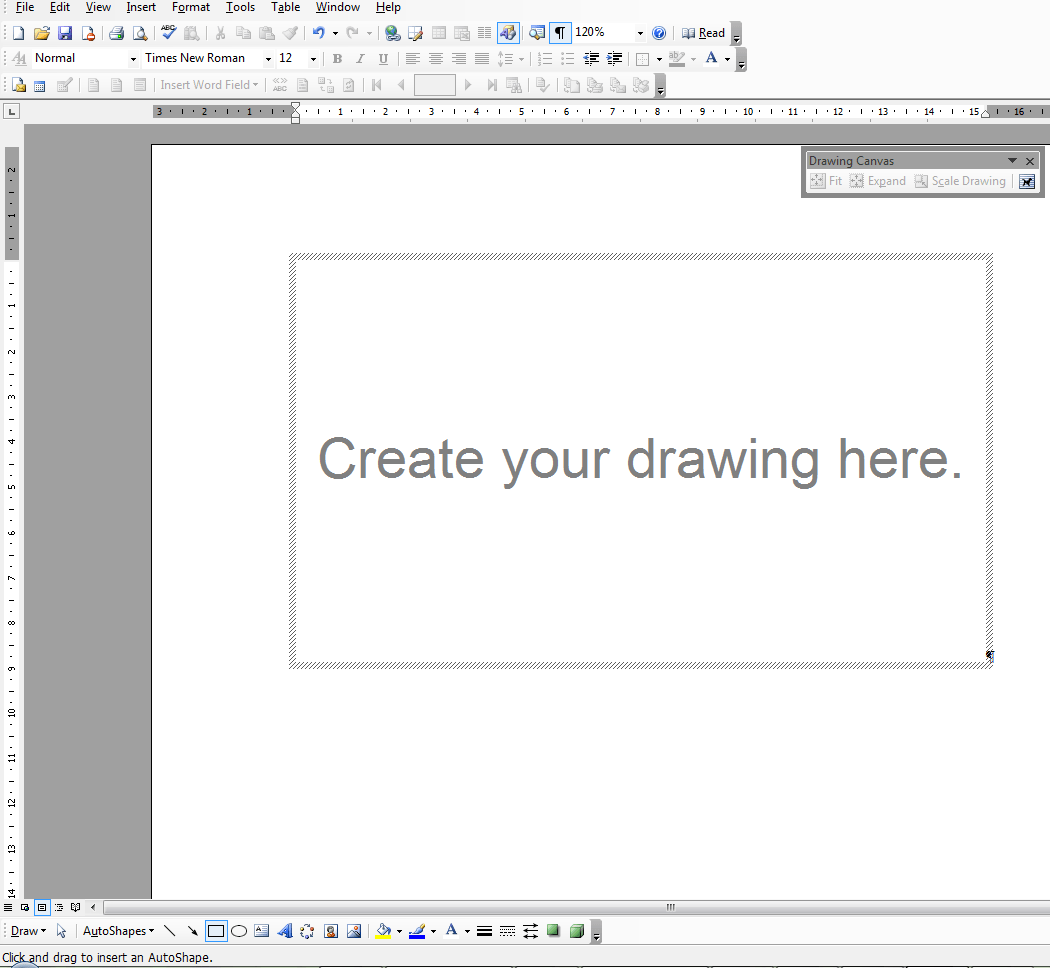Open the Style dropdown showing Normal
The image size is (1050, 968).
(x=133, y=59)
